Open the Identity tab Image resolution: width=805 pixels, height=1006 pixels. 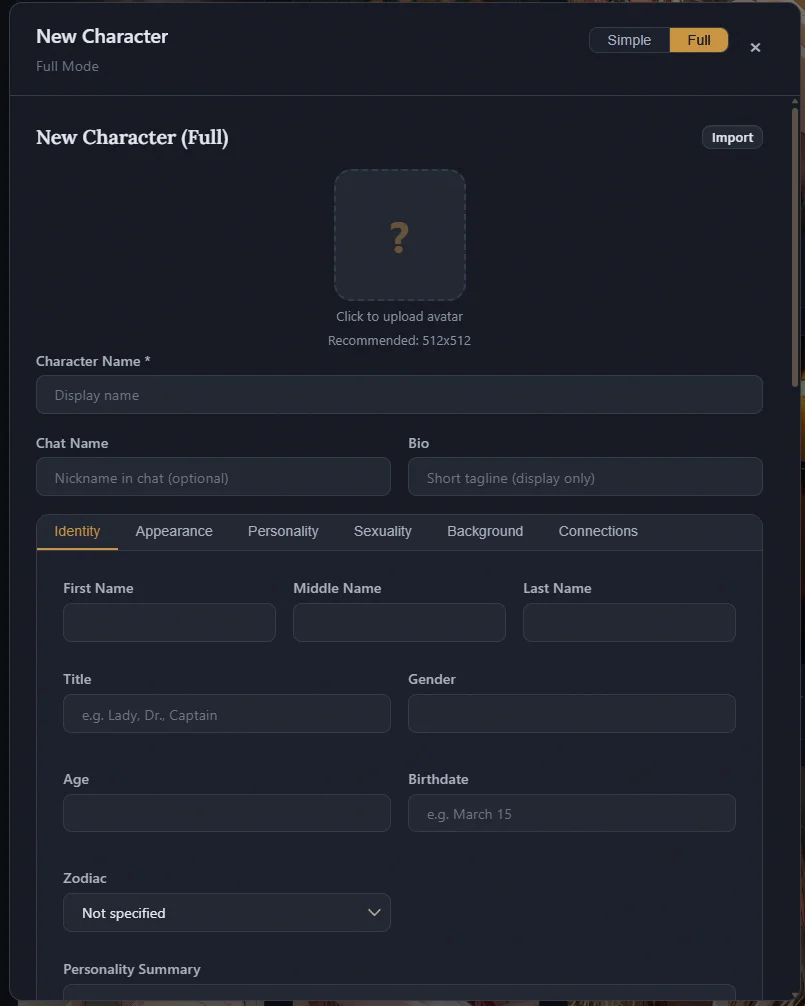tap(77, 531)
